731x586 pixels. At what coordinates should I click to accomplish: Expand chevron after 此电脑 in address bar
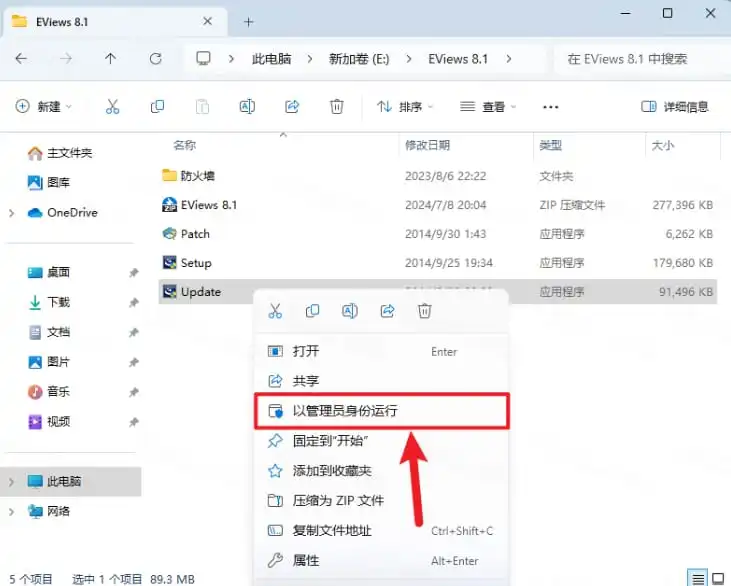pos(310,59)
